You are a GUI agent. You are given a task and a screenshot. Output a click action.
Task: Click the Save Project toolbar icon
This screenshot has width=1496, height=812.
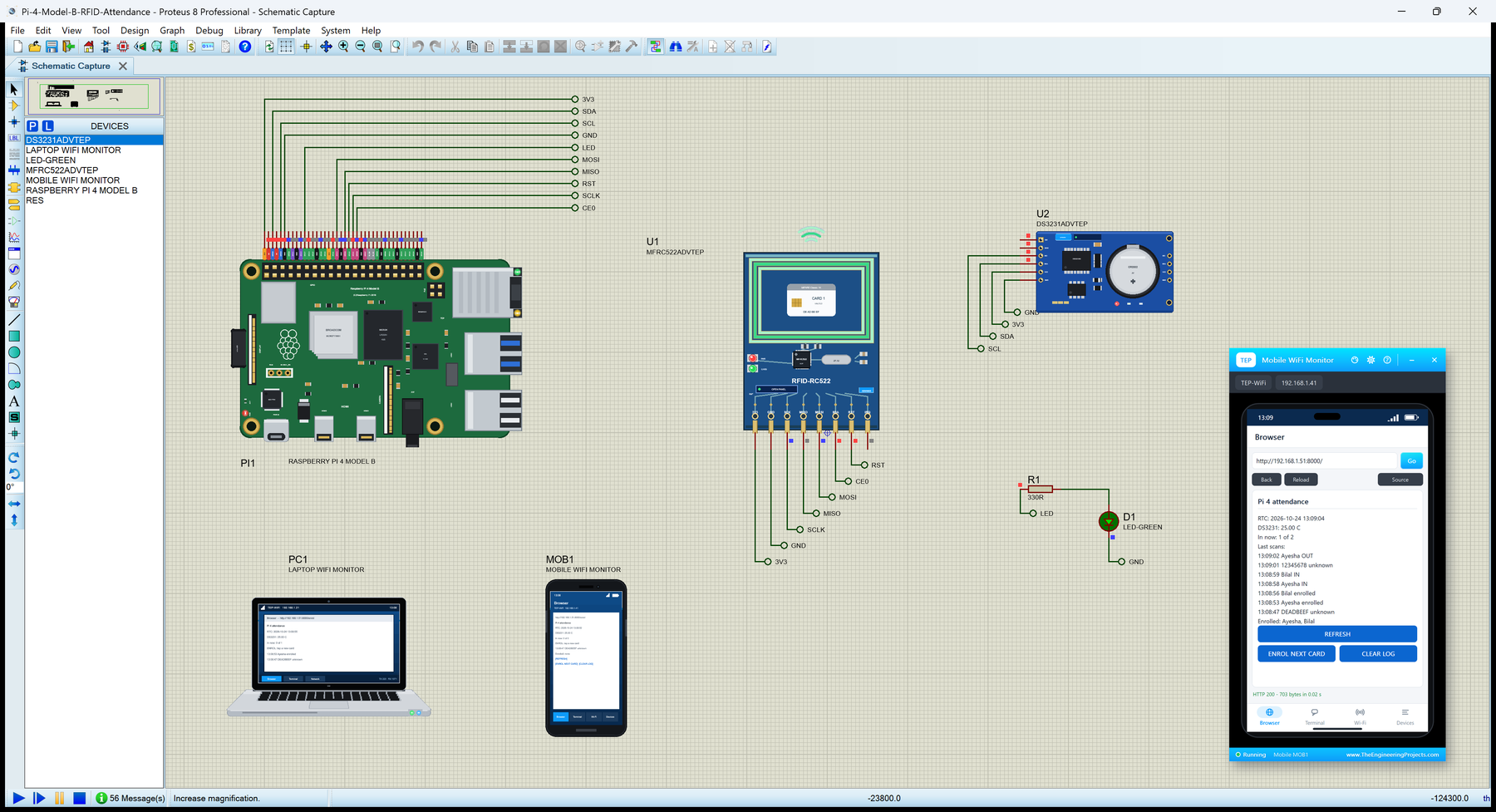point(52,47)
